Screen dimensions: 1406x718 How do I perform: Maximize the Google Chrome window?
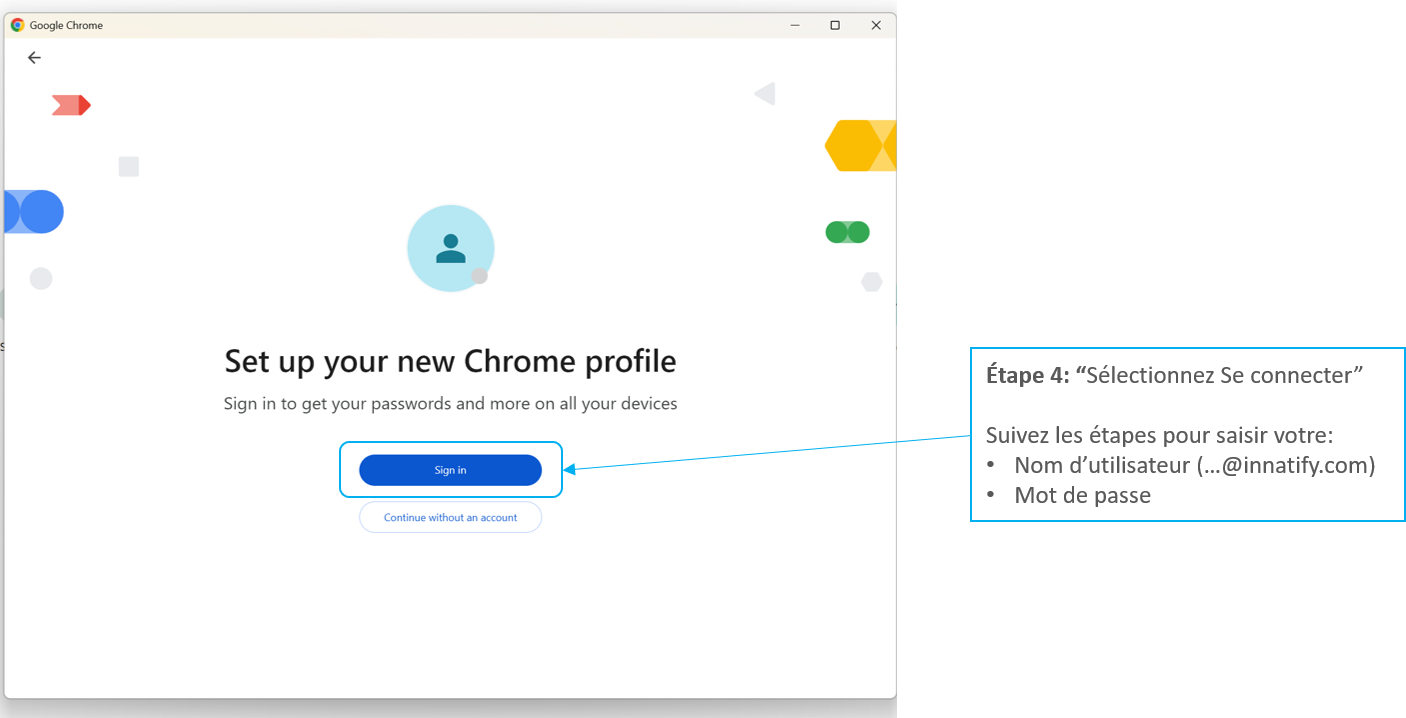click(x=835, y=25)
